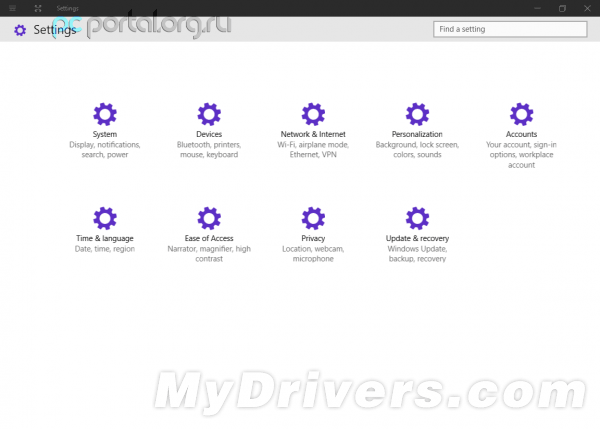Click 'Bluetooth, printers, mouse, keyboard' description text
The height and width of the screenshot is (429, 600).
point(209,150)
